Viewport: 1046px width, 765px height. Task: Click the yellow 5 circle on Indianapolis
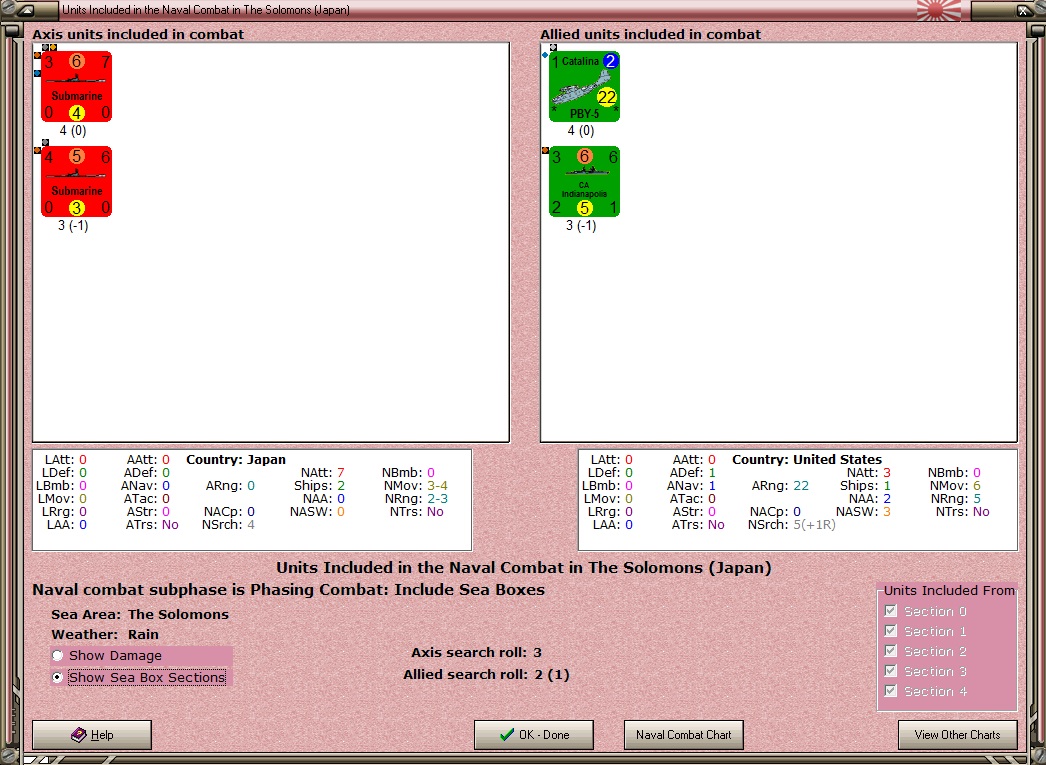[584, 207]
